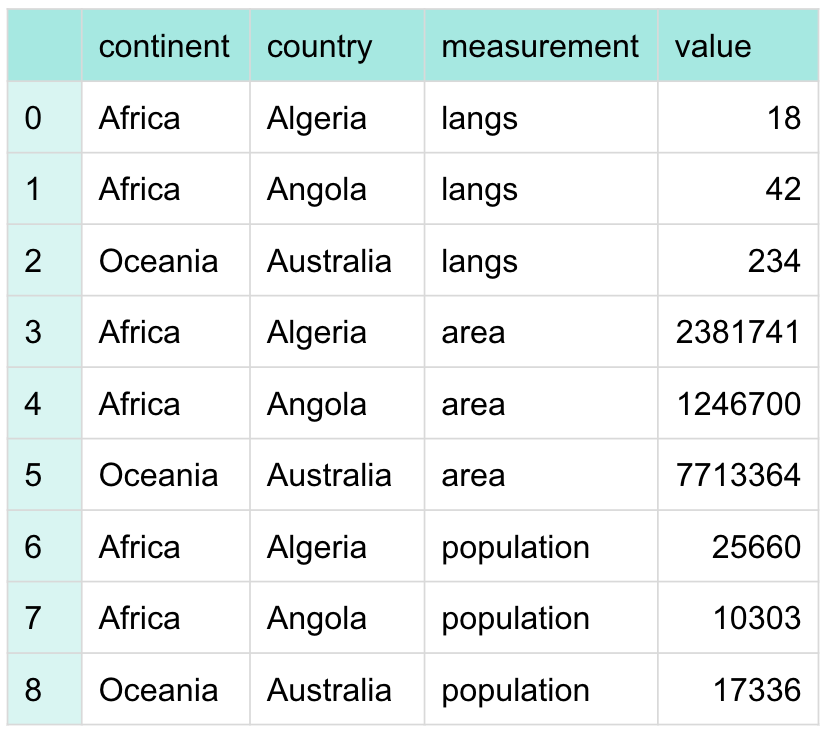This screenshot has width=828, height=734.
Task: Select the population value 25660
Action: (756, 547)
